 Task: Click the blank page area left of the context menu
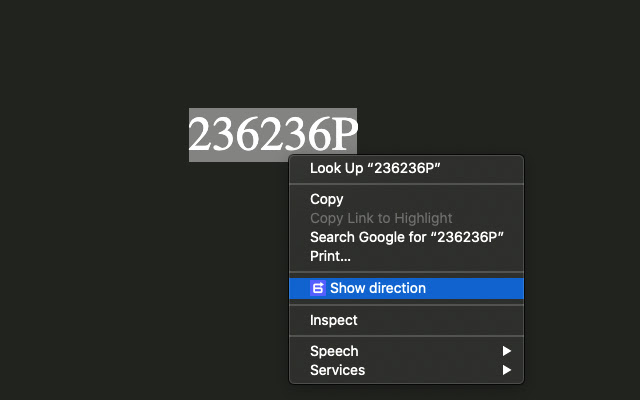point(150,280)
